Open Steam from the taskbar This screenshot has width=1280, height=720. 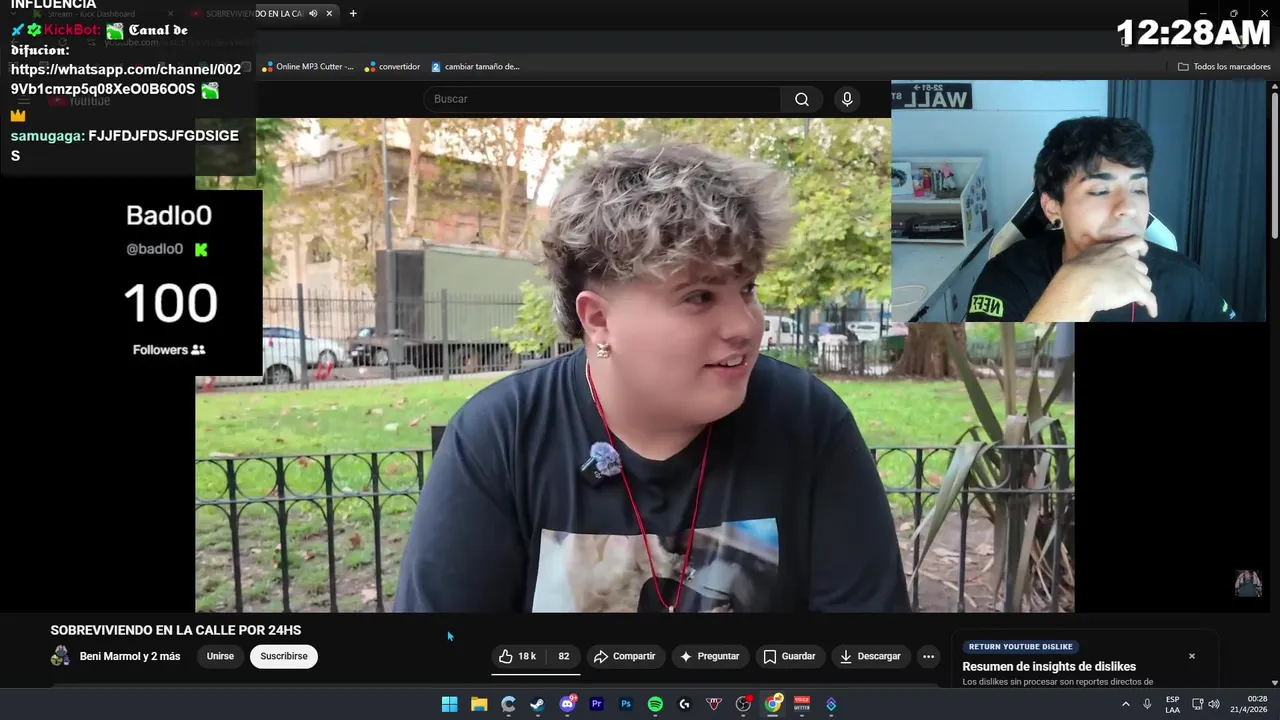pos(537,704)
